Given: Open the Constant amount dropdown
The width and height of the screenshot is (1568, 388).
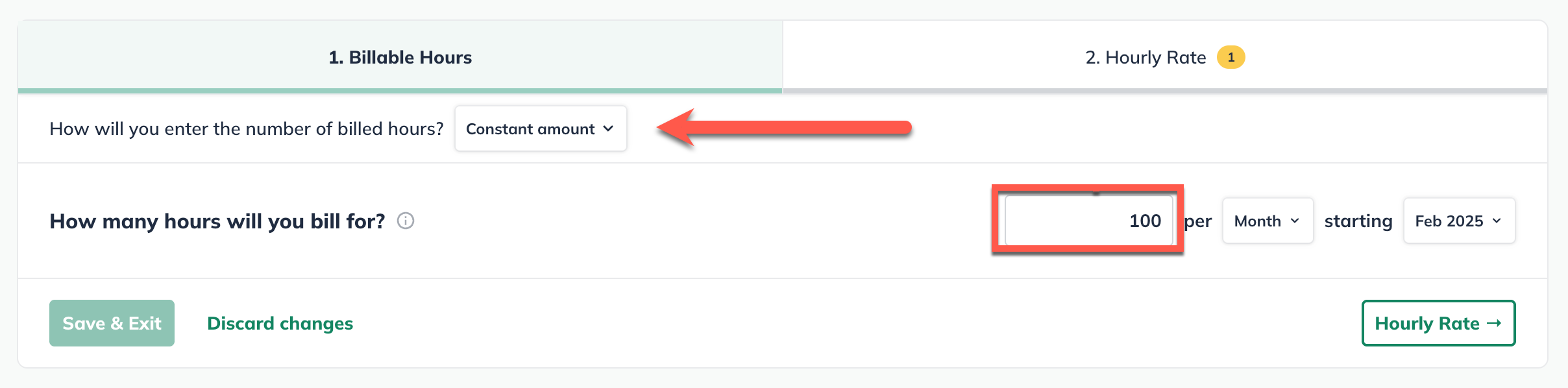Looking at the screenshot, I should pos(540,128).
